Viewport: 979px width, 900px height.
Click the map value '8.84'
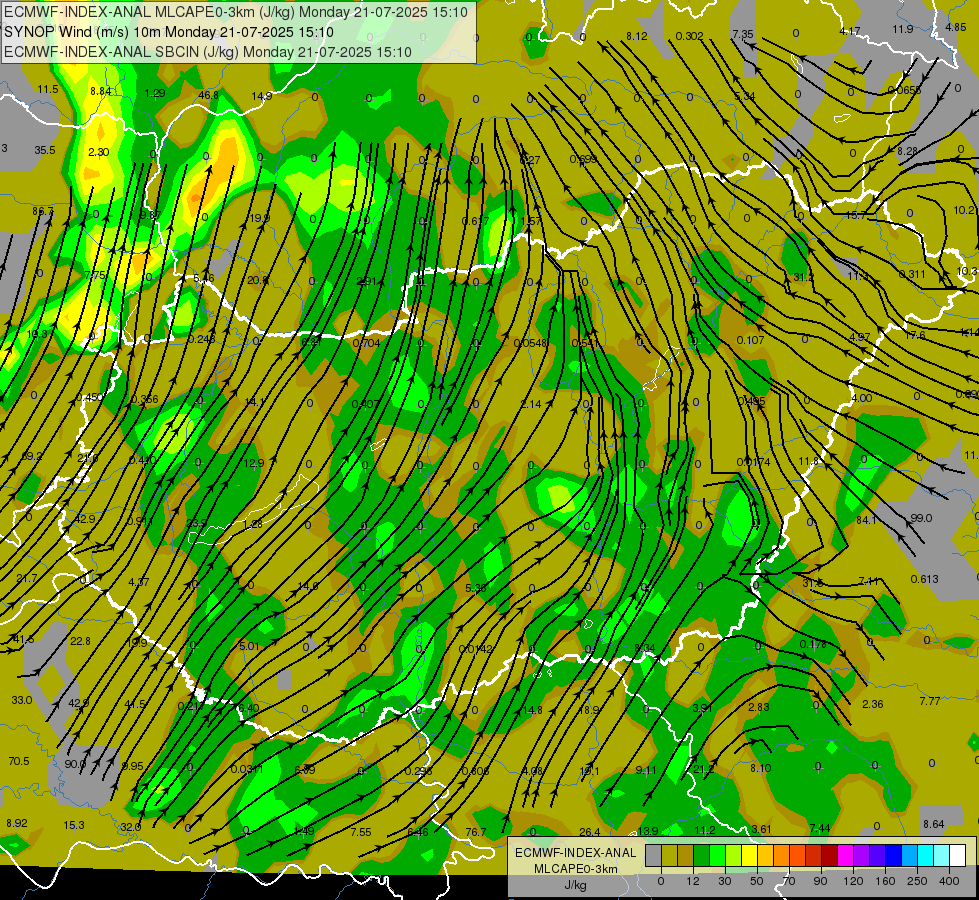coord(101,91)
